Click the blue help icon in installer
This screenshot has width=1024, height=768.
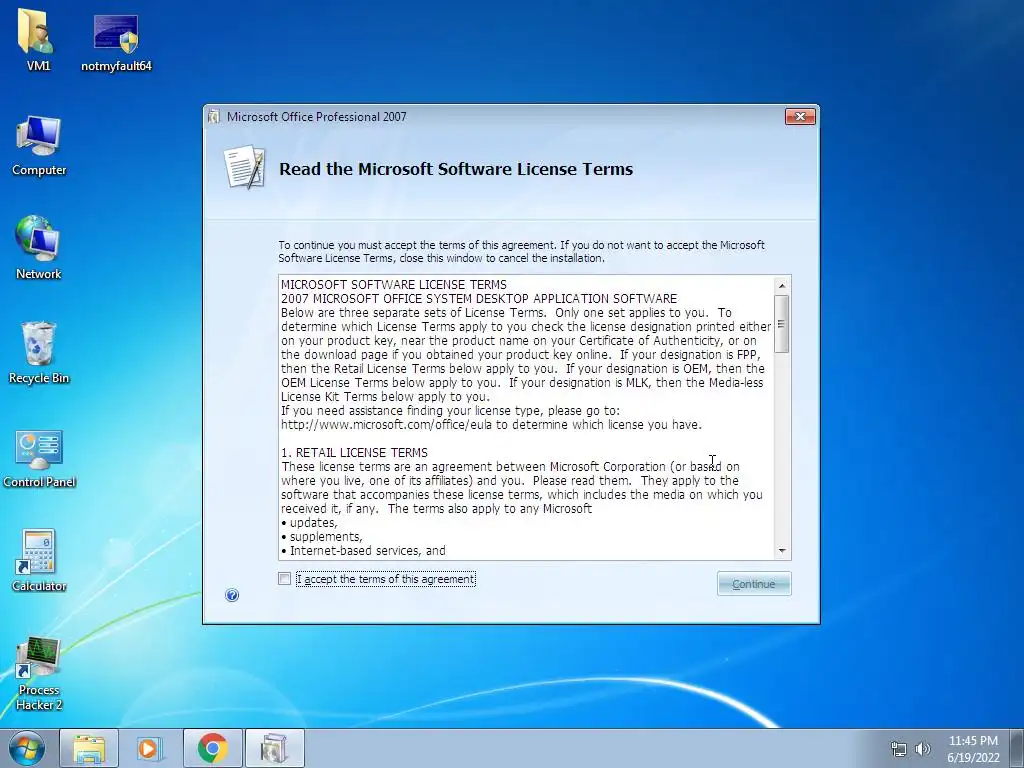tap(232, 595)
